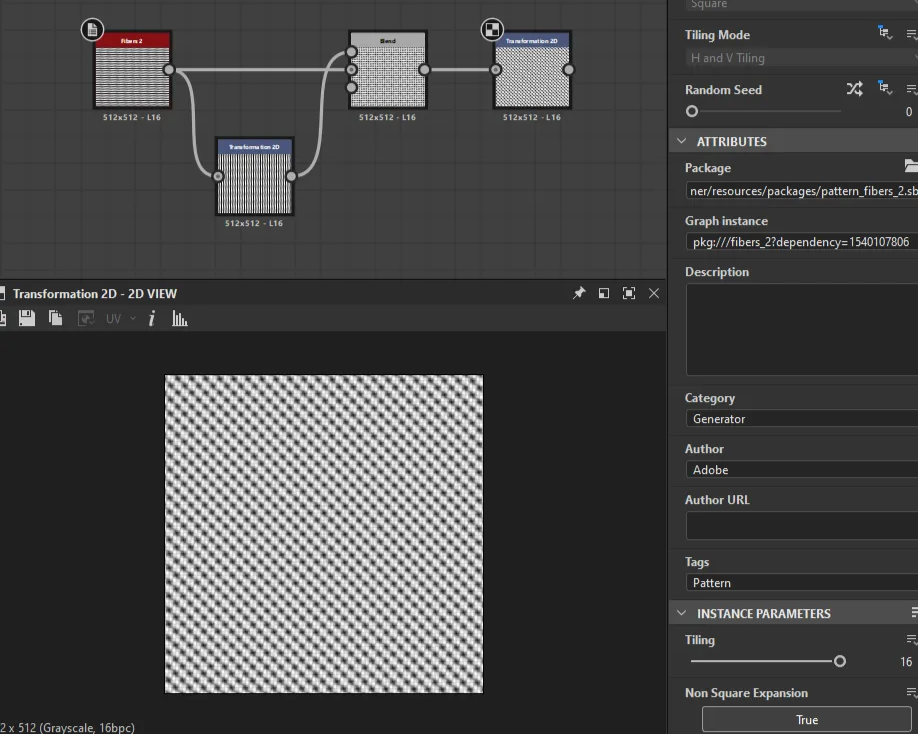
Task: Pin the 2D View panel
Action: pos(578,293)
